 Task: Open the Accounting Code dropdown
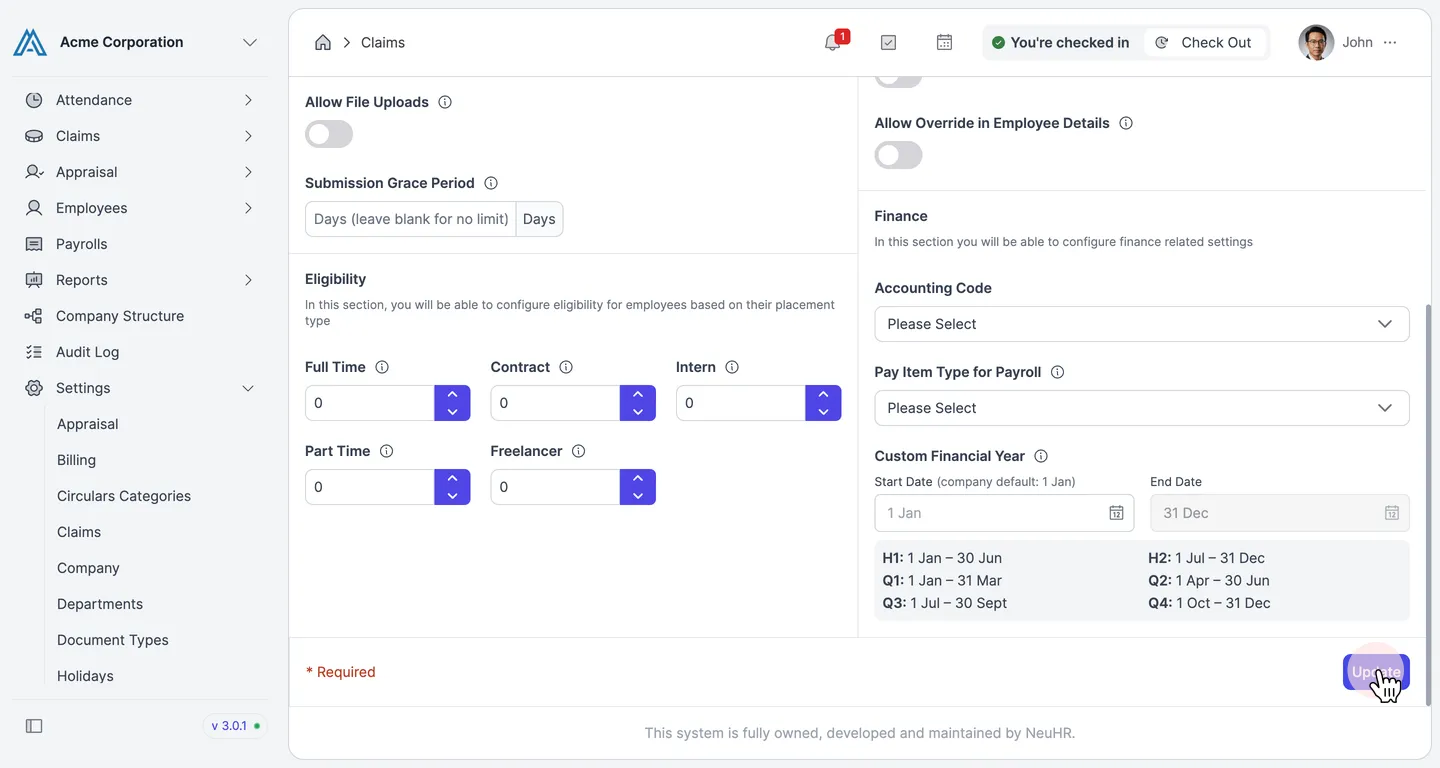(1142, 324)
